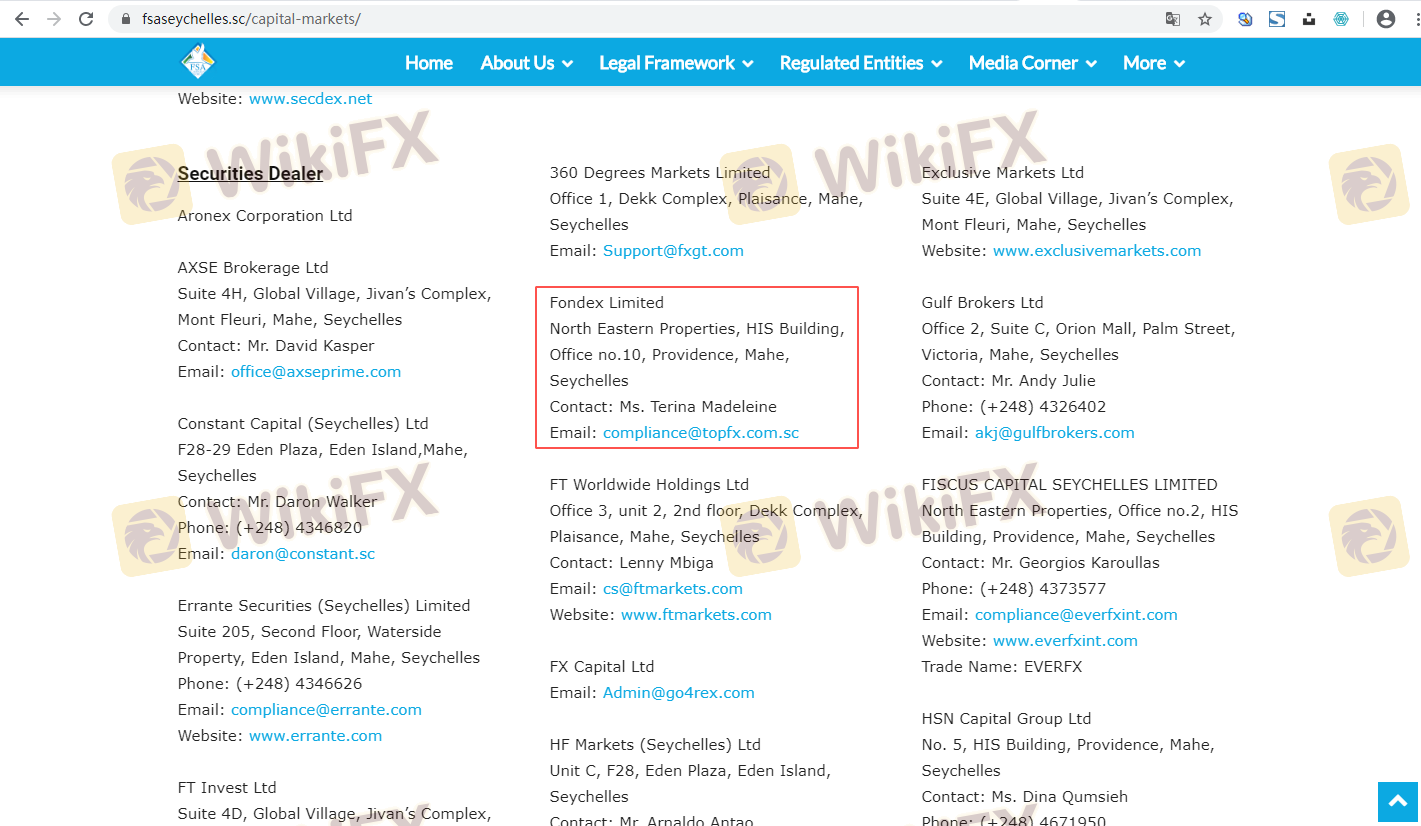1421x826 pixels.
Task: Open the Chrome profile avatar
Action: (1386, 19)
